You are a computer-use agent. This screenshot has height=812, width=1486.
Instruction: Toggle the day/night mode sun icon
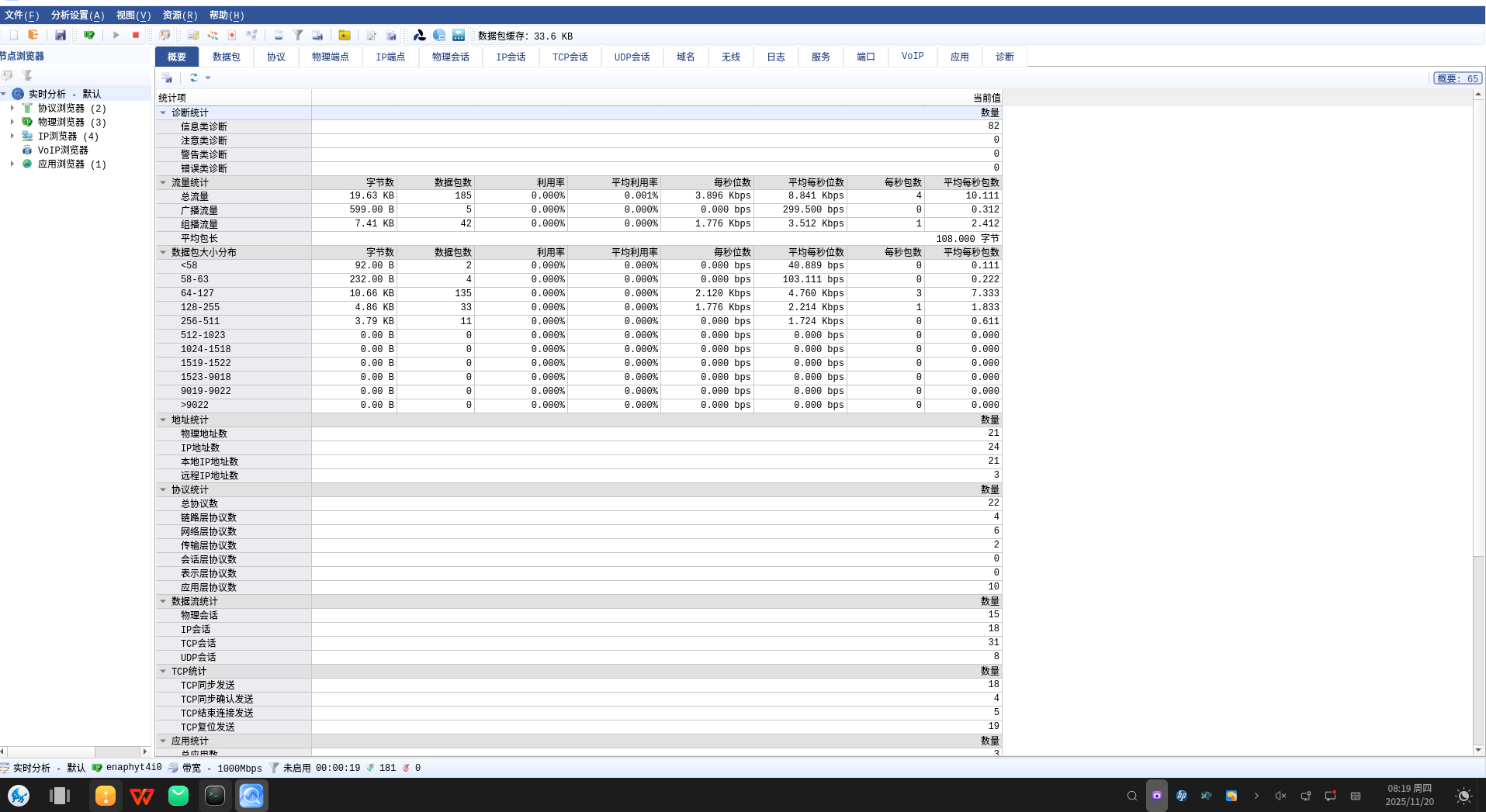point(1463,796)
